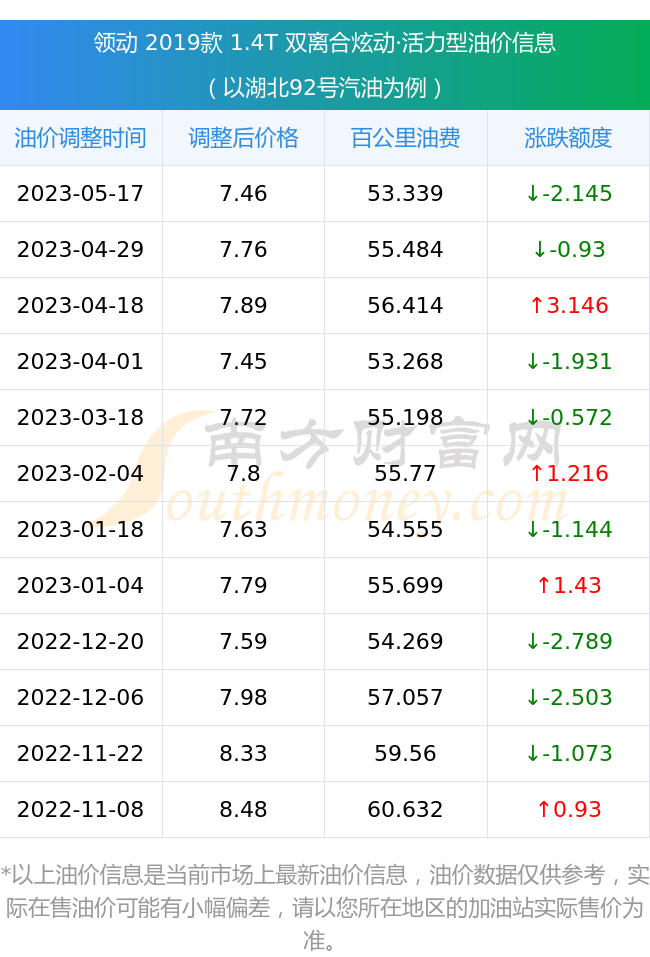Click fuel cost value 57.057
The width and height of the screenshot is (650, 957).
(405, 698)
